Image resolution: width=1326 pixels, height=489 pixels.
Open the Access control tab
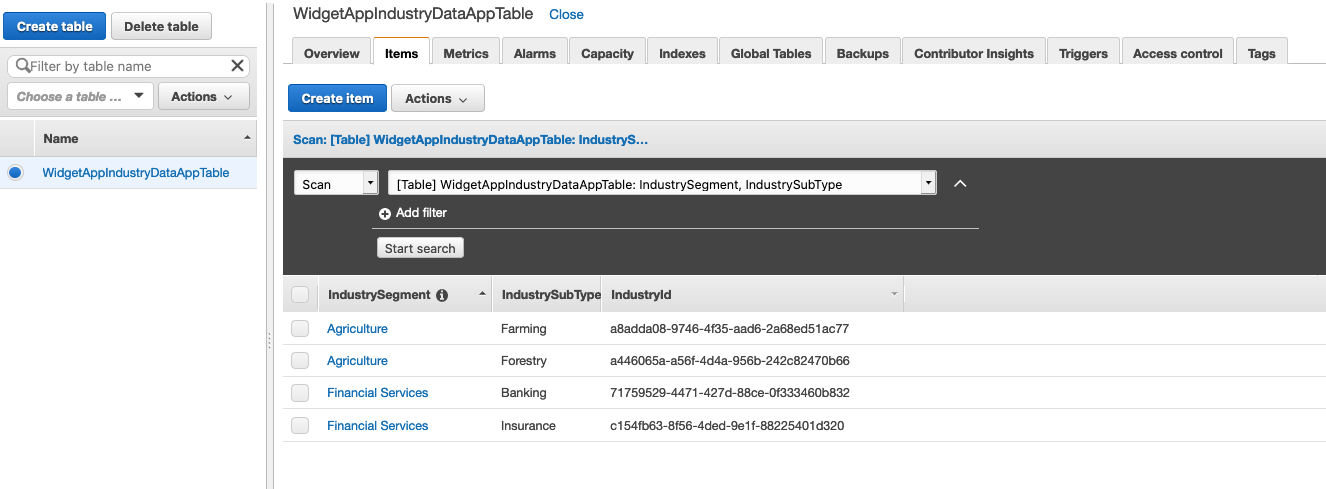pos(1178,53)
